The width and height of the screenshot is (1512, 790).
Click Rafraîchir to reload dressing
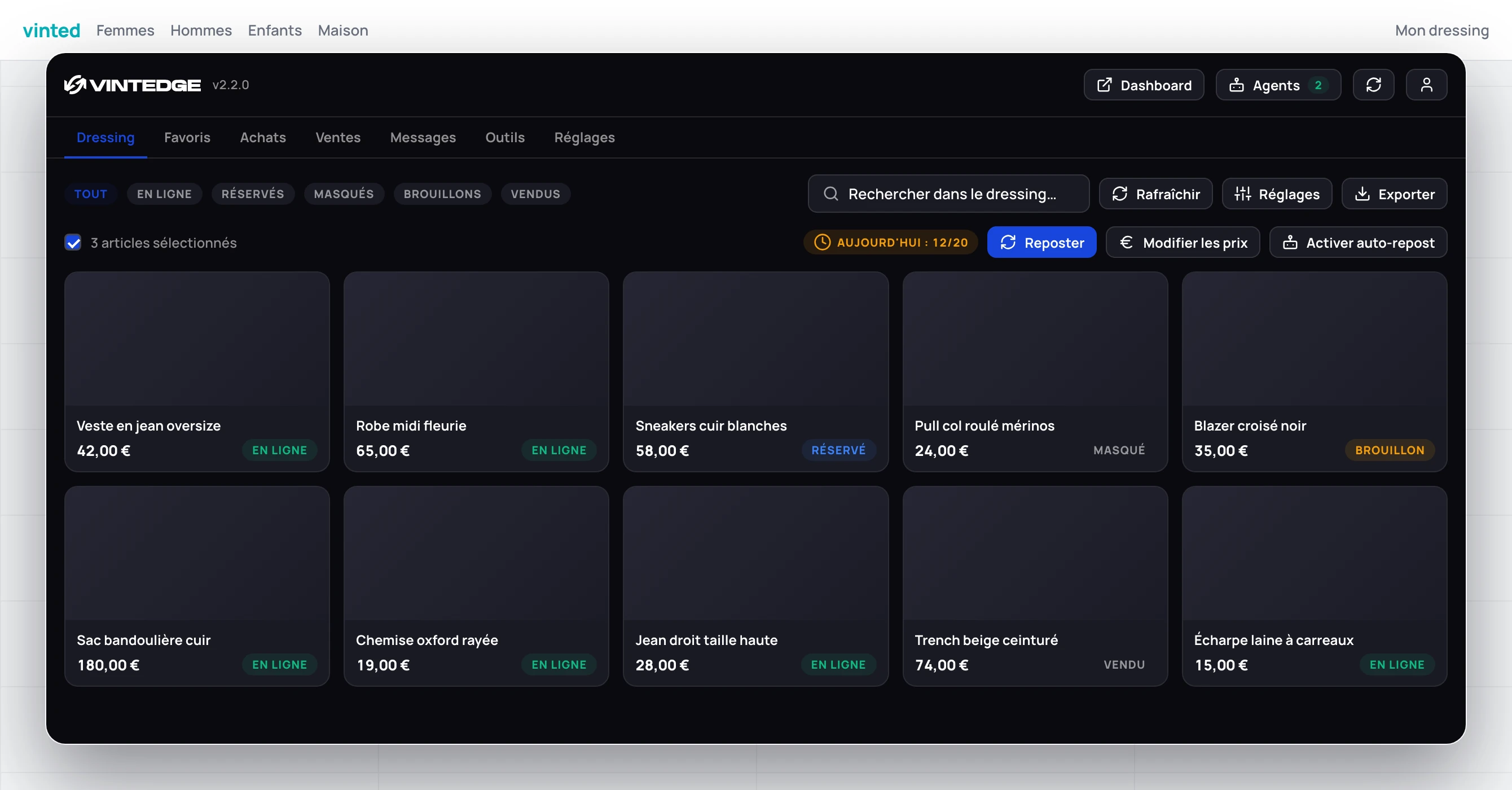(x=1155, y=194)
